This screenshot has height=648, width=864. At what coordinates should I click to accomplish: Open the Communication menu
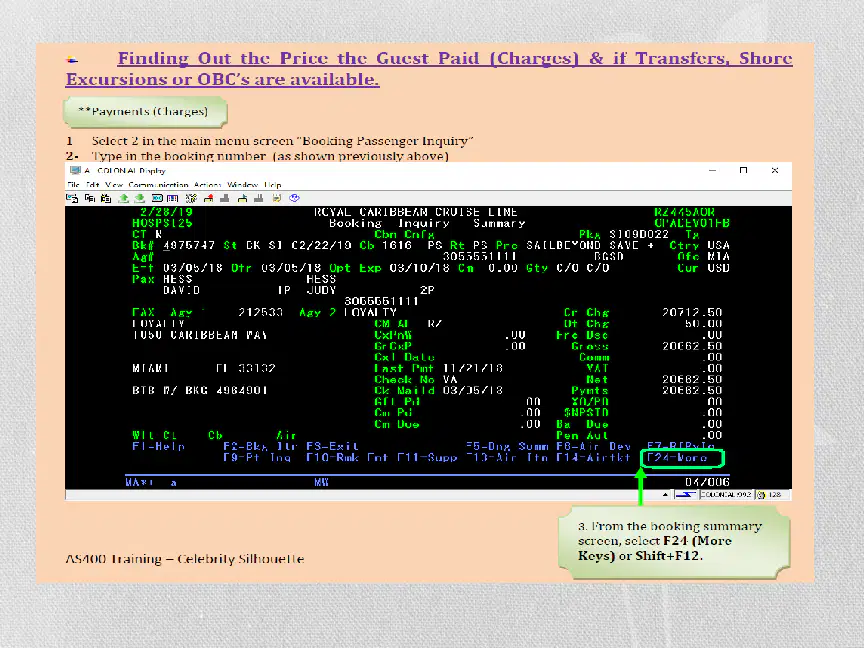[159, 185]
